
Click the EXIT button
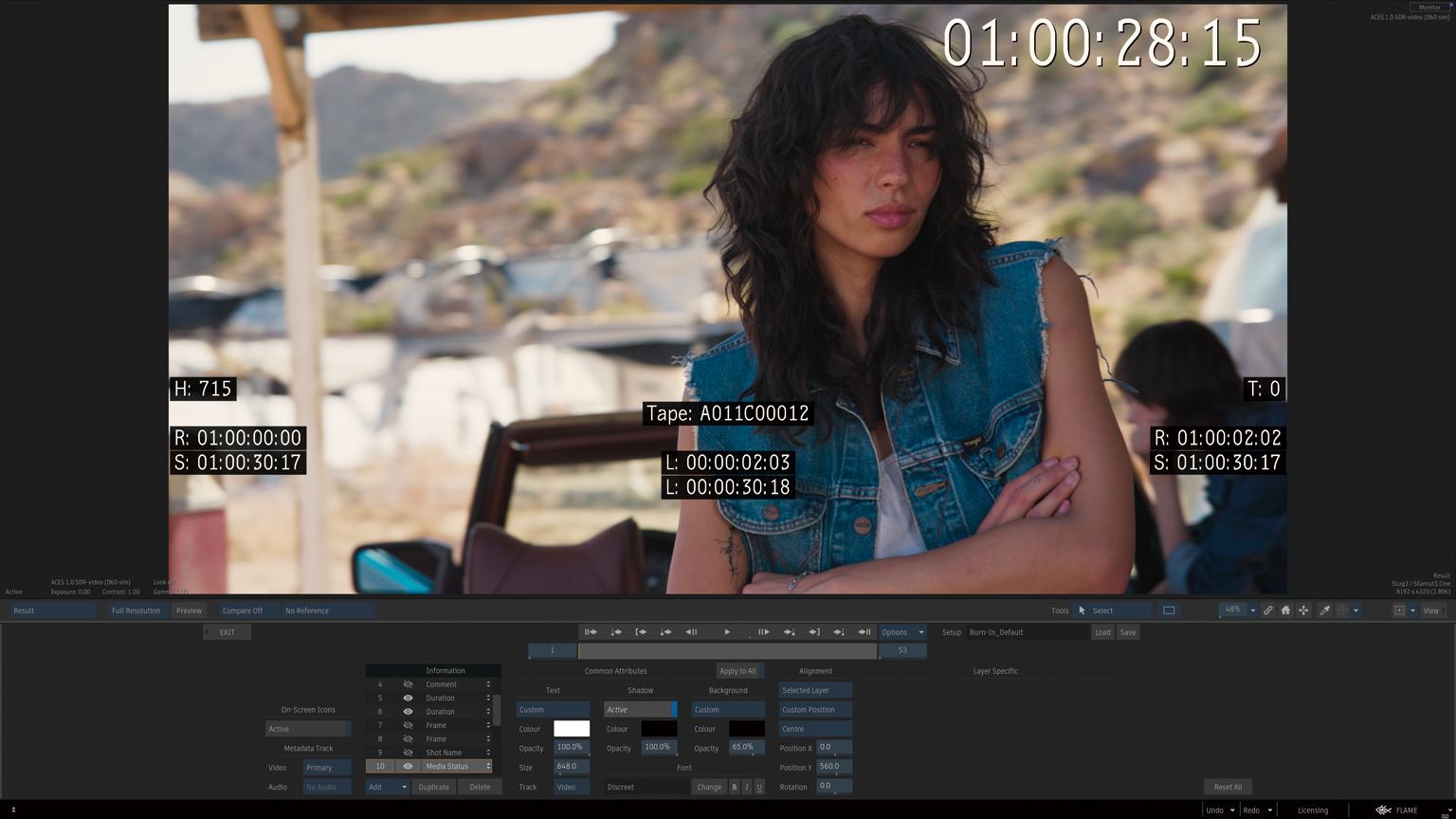click(227, 632)
